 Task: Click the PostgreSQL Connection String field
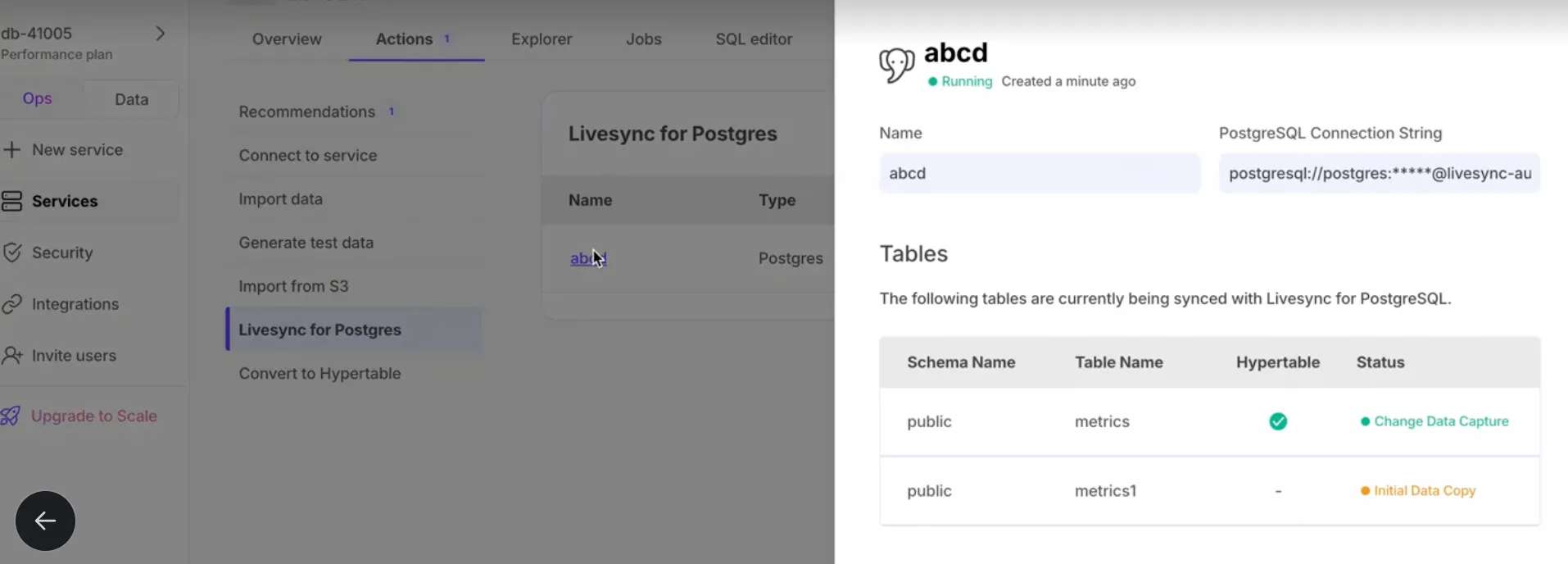click(1380, 173)
